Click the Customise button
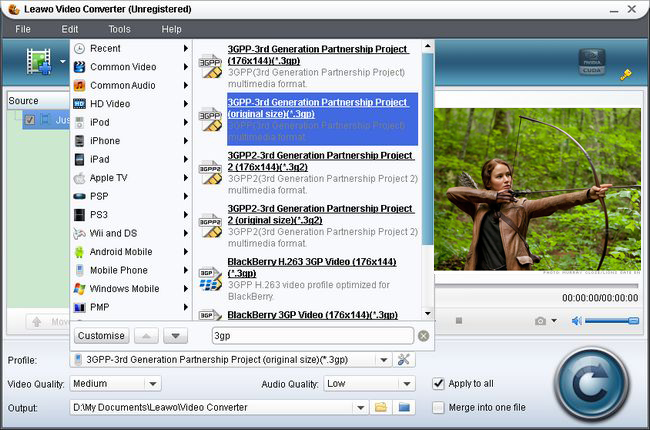 coord(102,335)
